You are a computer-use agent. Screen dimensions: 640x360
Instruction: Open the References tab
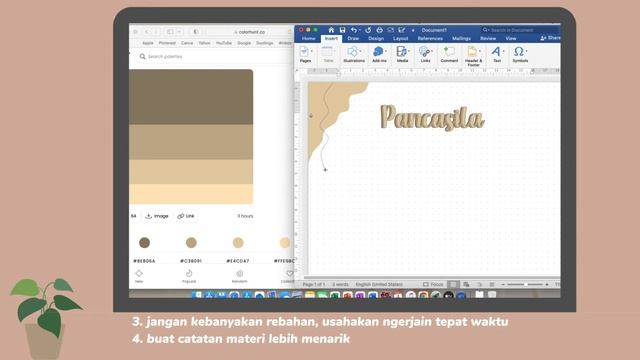[430, 38]
